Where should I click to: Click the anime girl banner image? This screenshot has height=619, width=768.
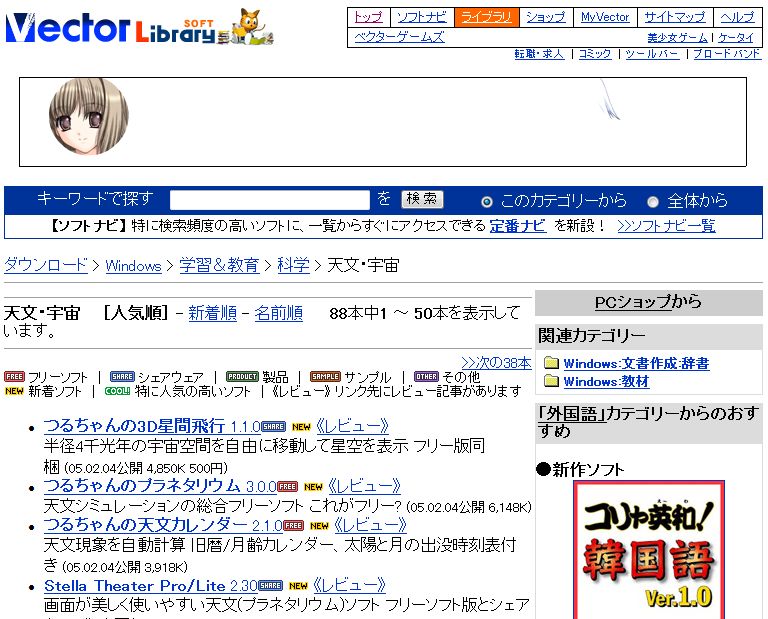point(88,115)
